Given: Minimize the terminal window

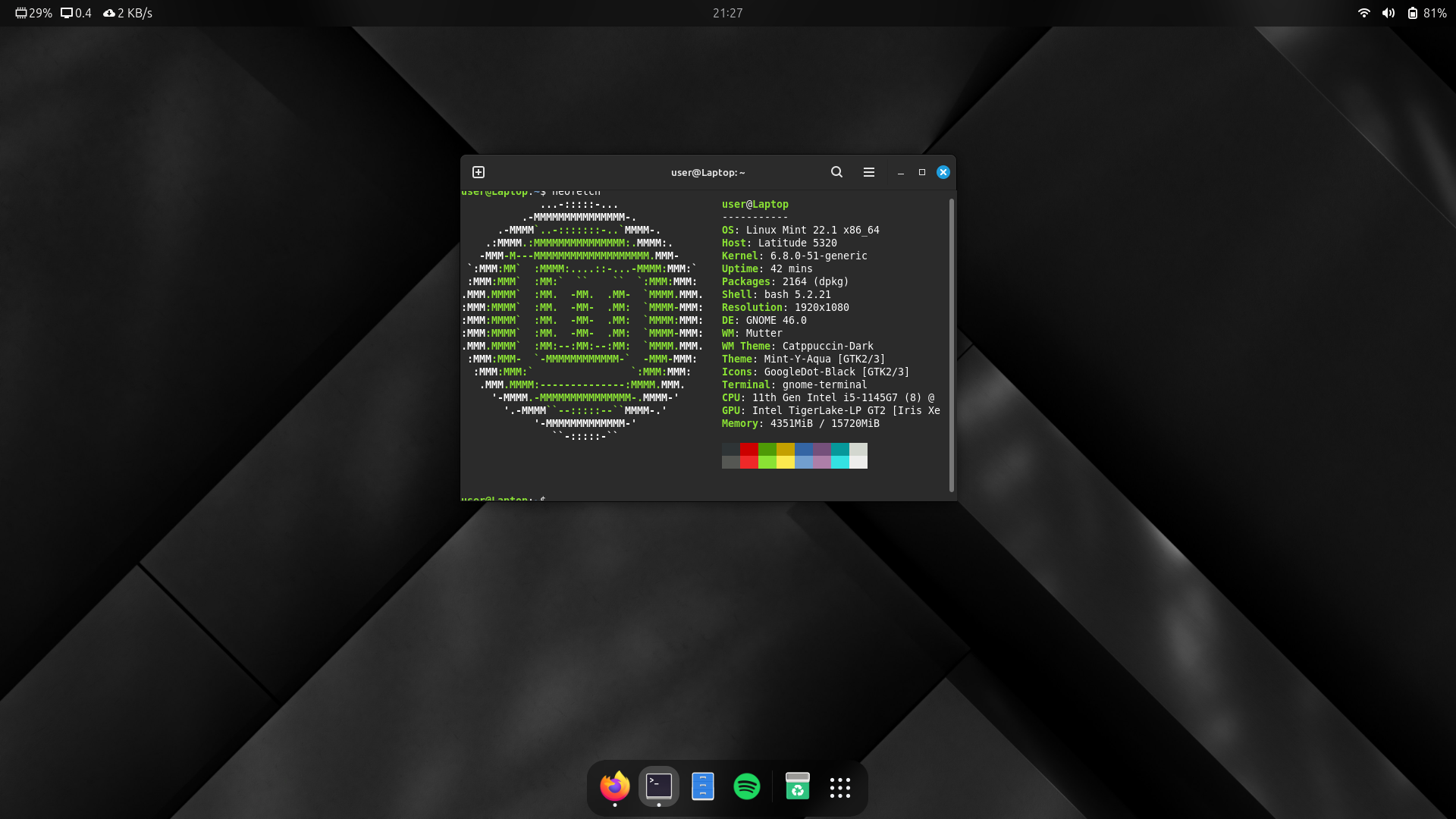Looking at the screenshot, I should (x=901, y=173).
